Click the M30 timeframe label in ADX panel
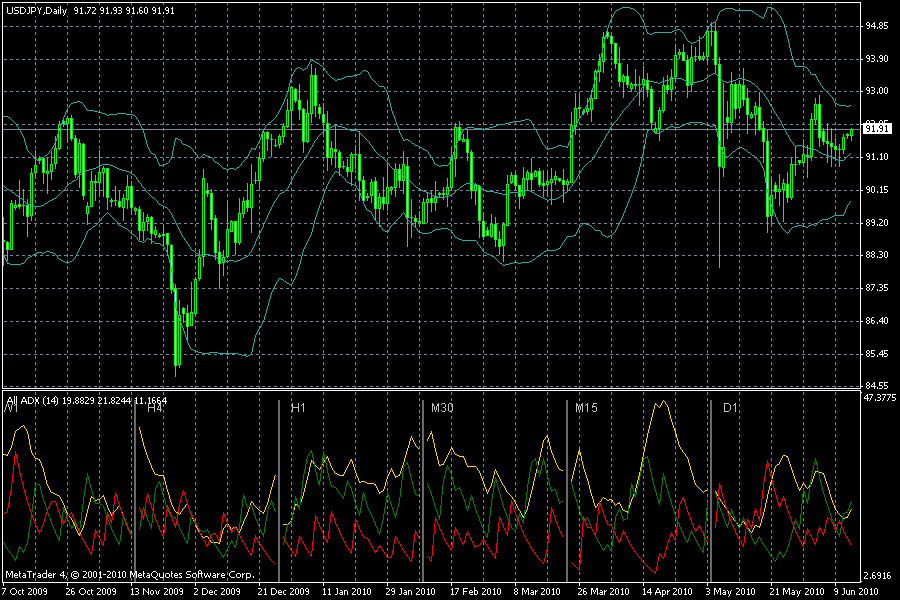Viewport: 900px width, 600px height. click(442, 408)
